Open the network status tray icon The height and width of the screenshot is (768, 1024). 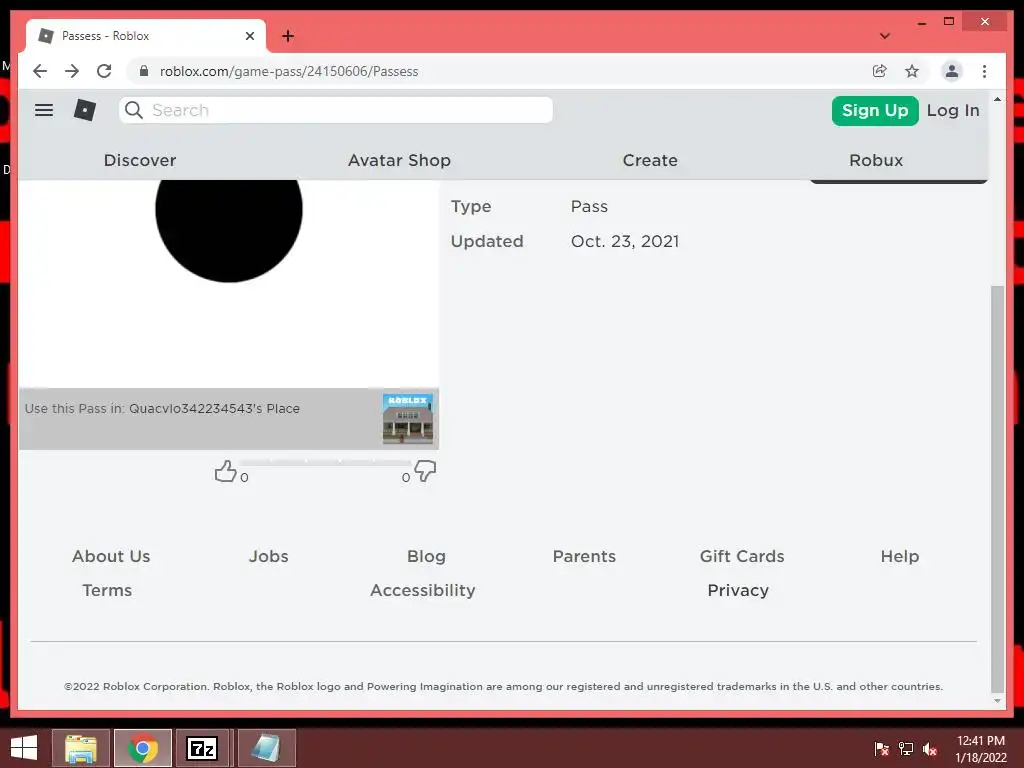pyautogui.click(x=906, y=749)
